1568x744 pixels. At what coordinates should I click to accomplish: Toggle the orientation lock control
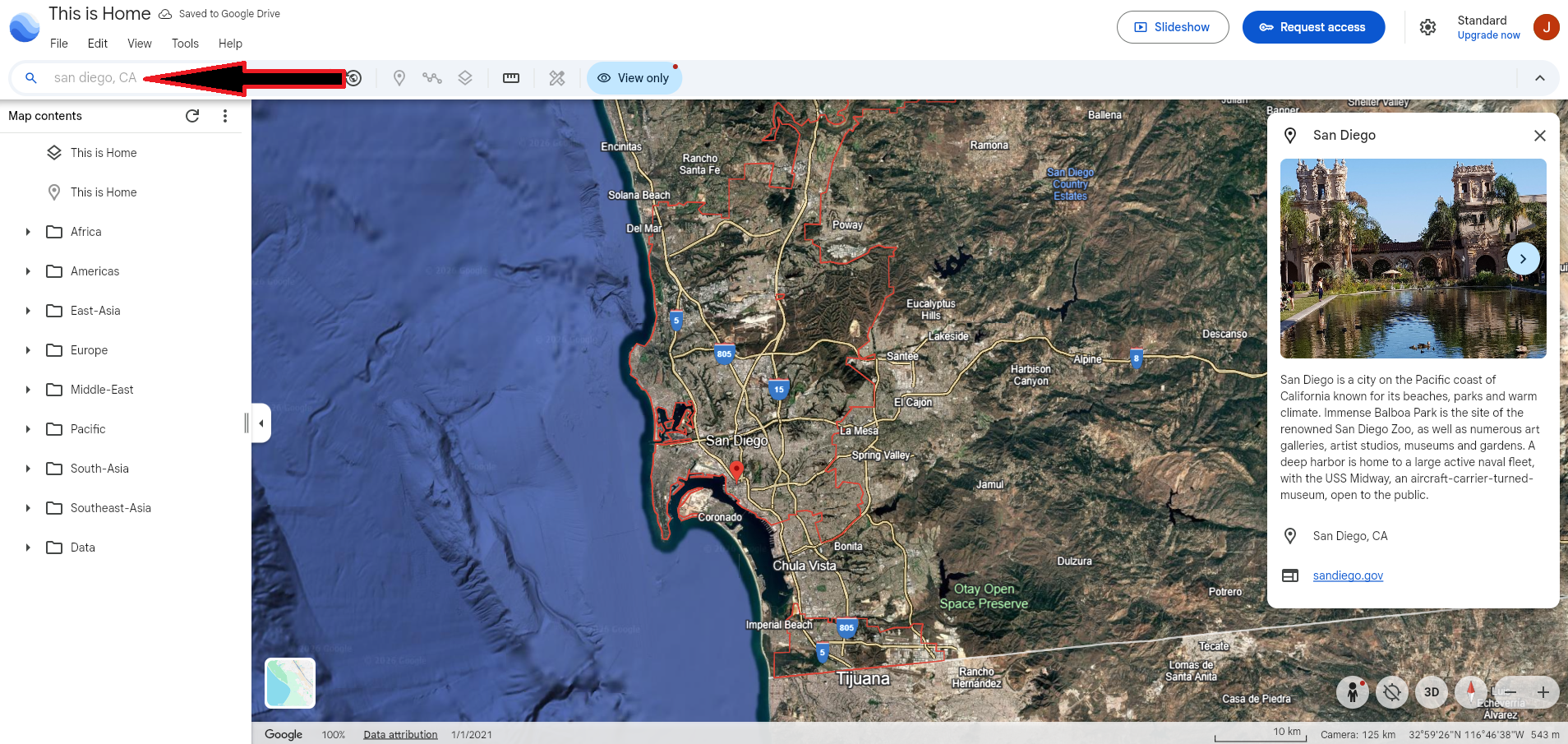1391,692
